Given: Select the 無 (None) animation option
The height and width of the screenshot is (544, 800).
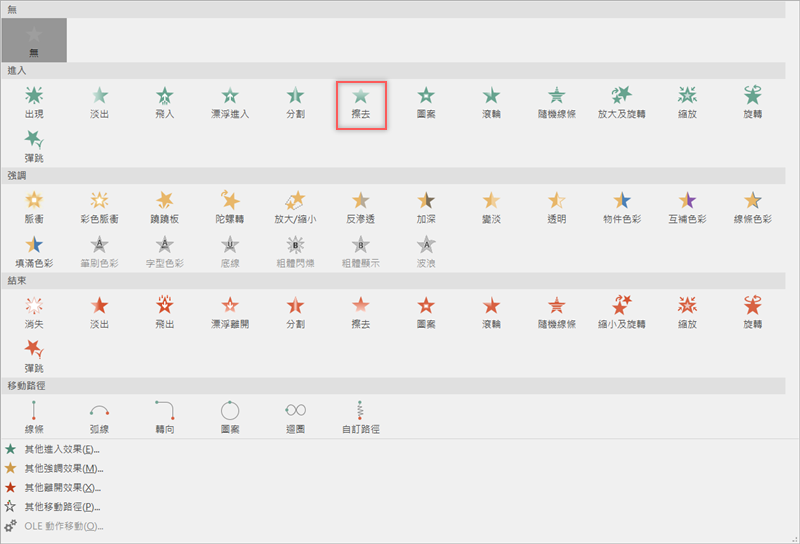Looking at the screenshot, I should pos(34,40).
